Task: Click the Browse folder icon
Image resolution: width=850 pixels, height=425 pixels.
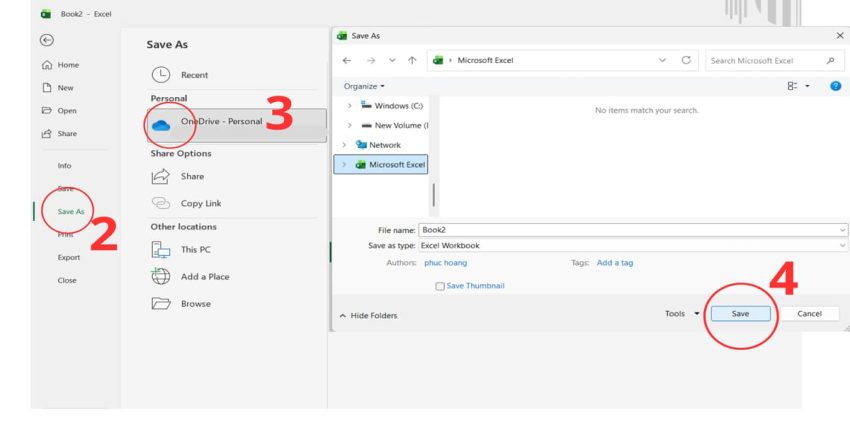Action: [160, 304]
